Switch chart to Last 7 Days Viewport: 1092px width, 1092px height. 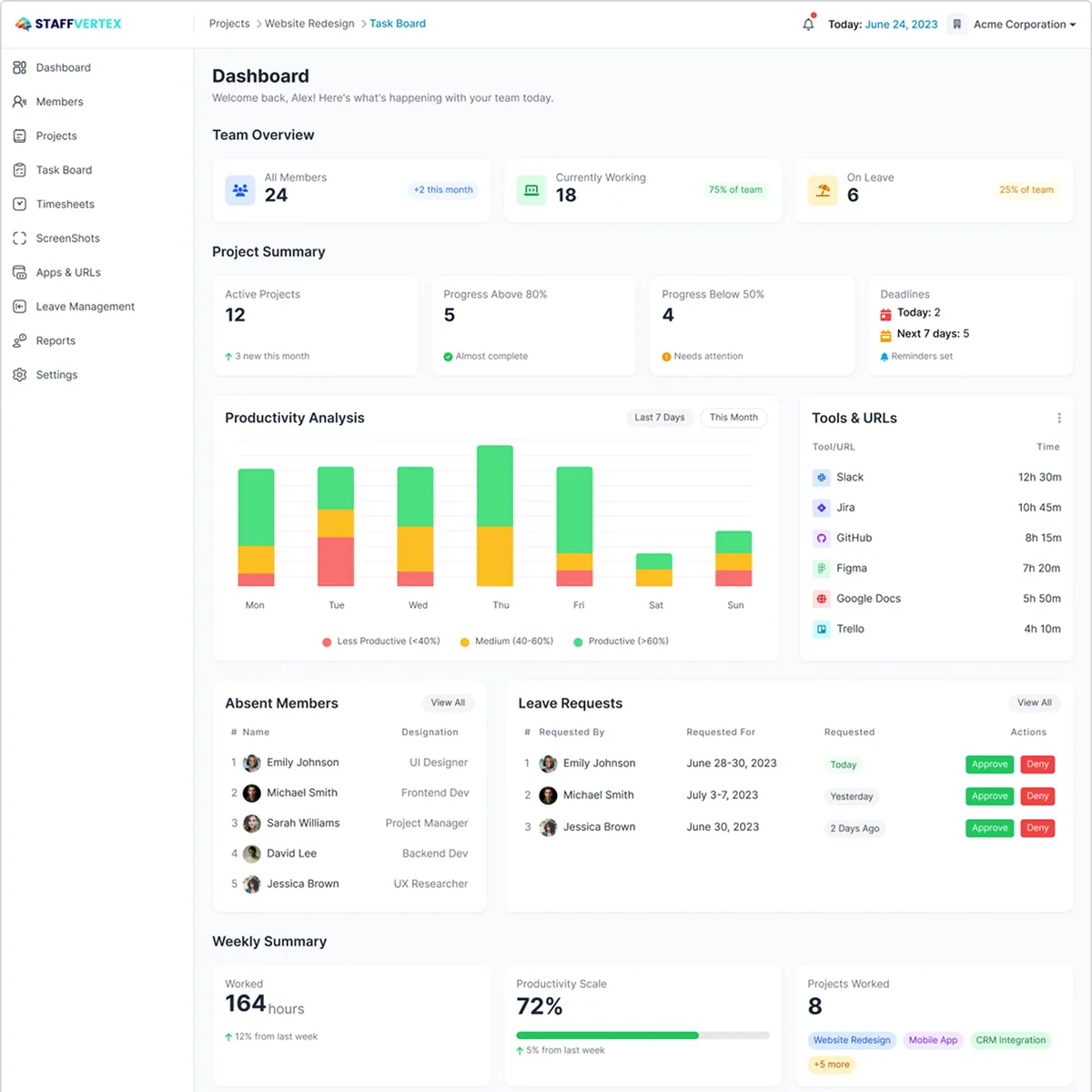tap(659, 418)
